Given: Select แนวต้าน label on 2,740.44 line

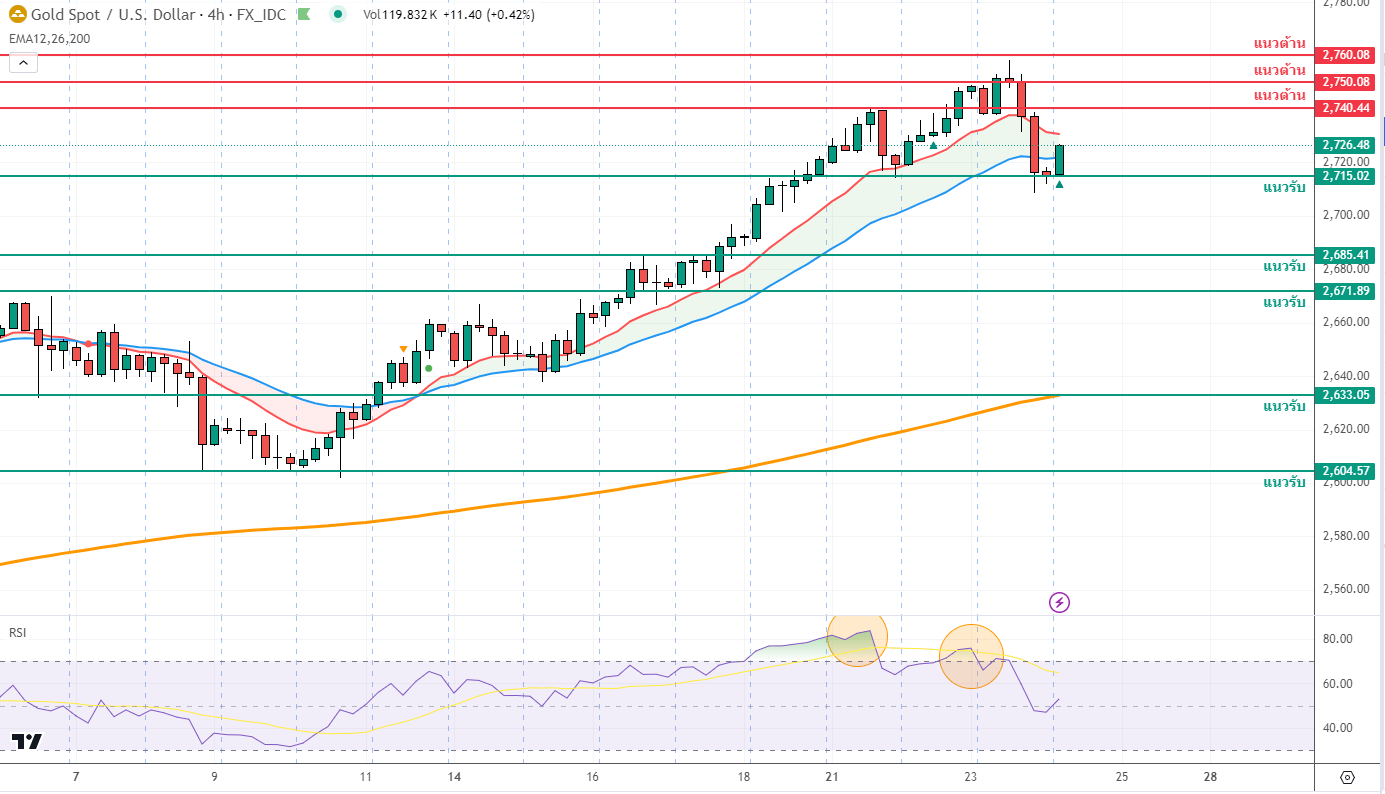Looking at the screenshot, I should 1279,95.
